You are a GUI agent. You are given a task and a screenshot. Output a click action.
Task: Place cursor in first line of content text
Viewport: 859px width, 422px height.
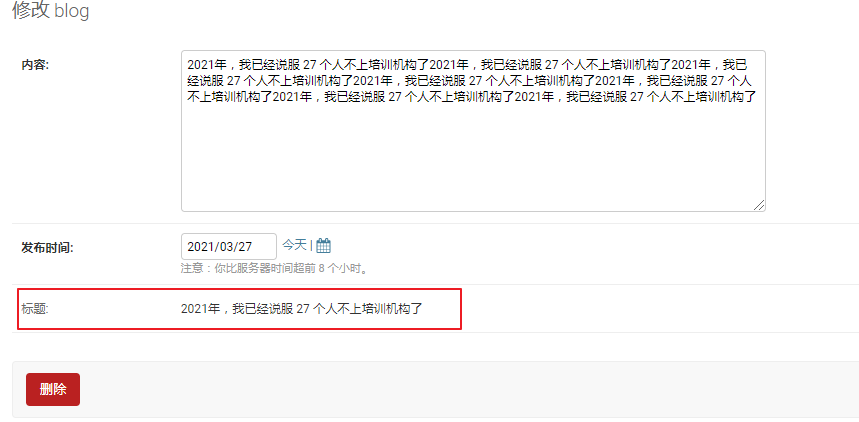[x=466, y=65]
